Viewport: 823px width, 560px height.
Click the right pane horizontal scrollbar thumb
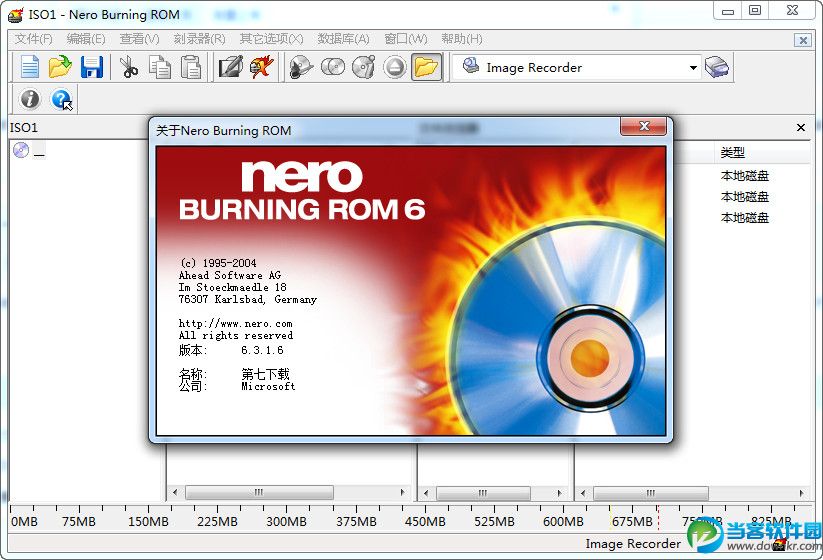(651, 493)
